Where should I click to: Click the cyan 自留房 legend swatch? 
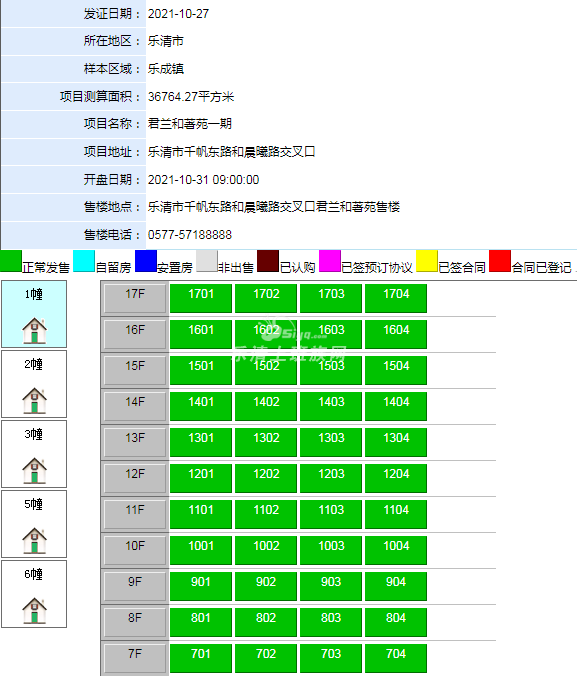84,261
